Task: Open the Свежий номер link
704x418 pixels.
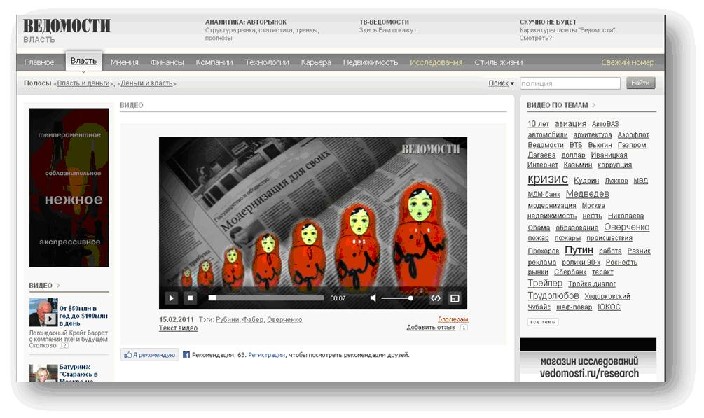Action: click(627, 62)
